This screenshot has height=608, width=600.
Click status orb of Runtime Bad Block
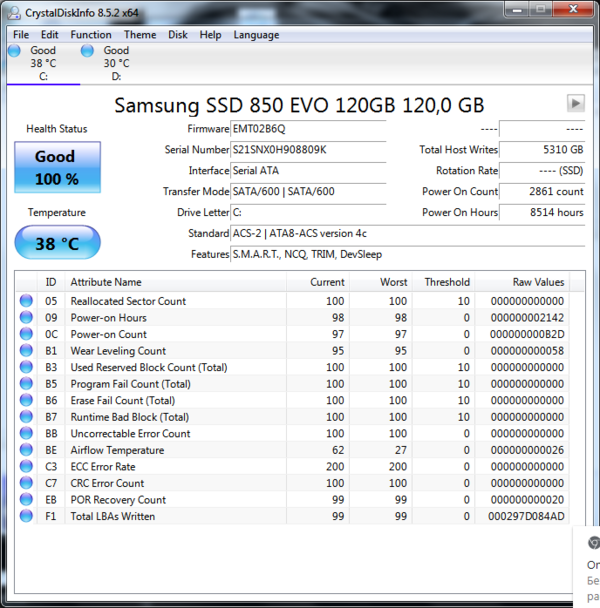coord(26,417)
